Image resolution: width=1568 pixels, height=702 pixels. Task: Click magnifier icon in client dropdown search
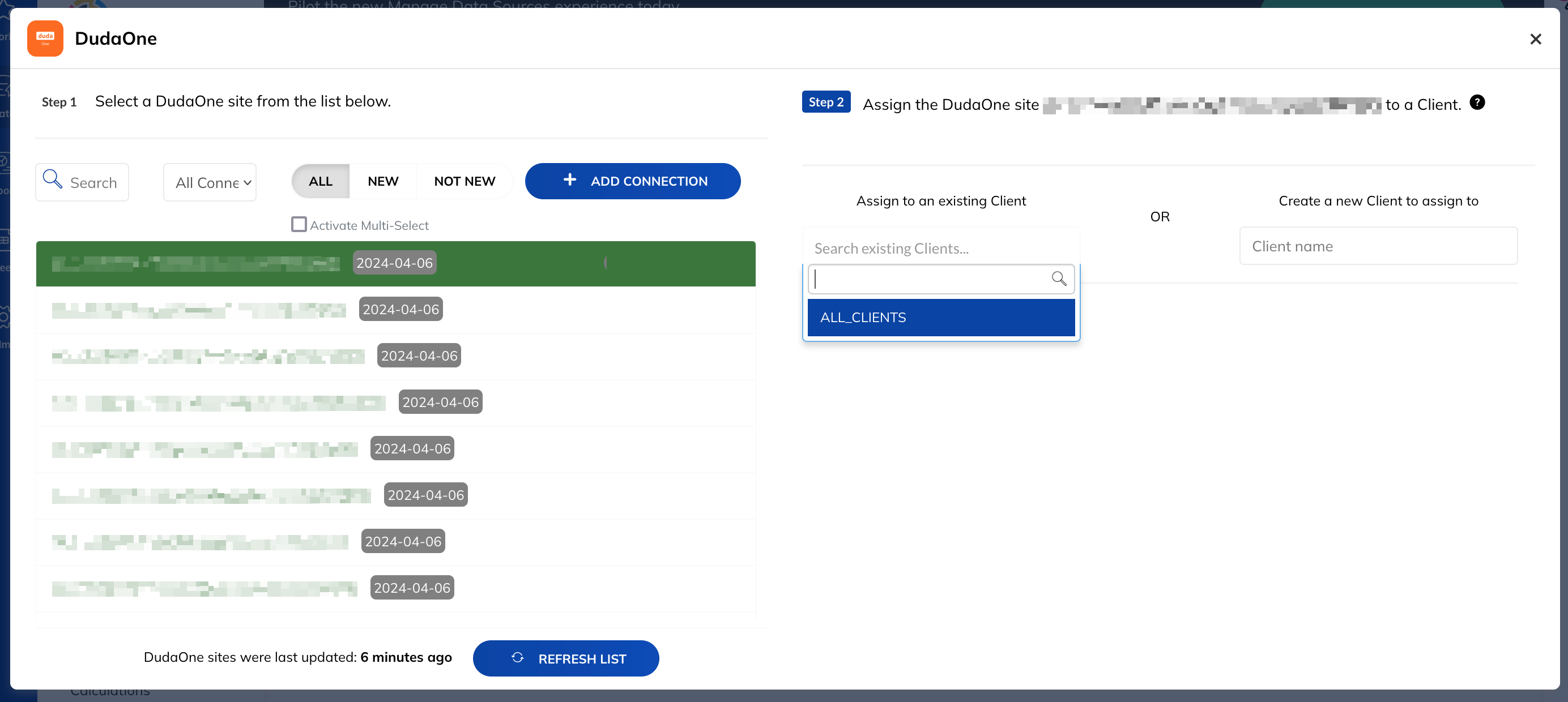(1059, 279)
